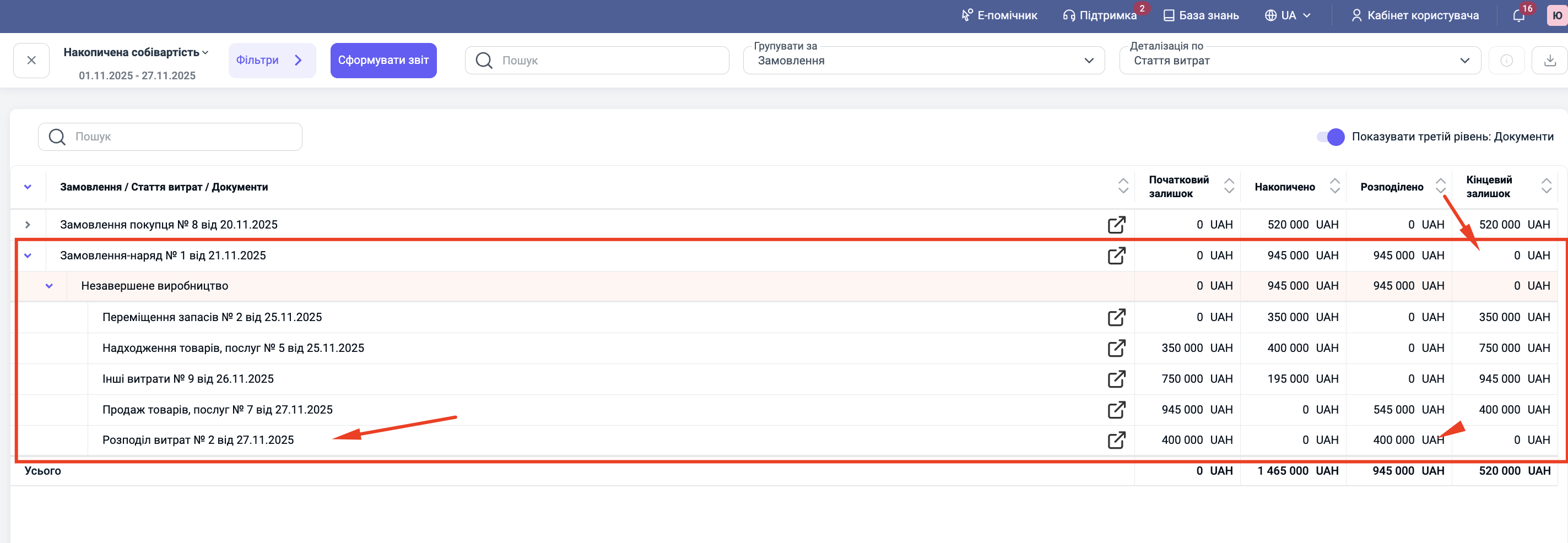Image resolution: width=1568 pixels, height=543 pixels.
Task: Click the download report icon
Action: coord(1550,60)
